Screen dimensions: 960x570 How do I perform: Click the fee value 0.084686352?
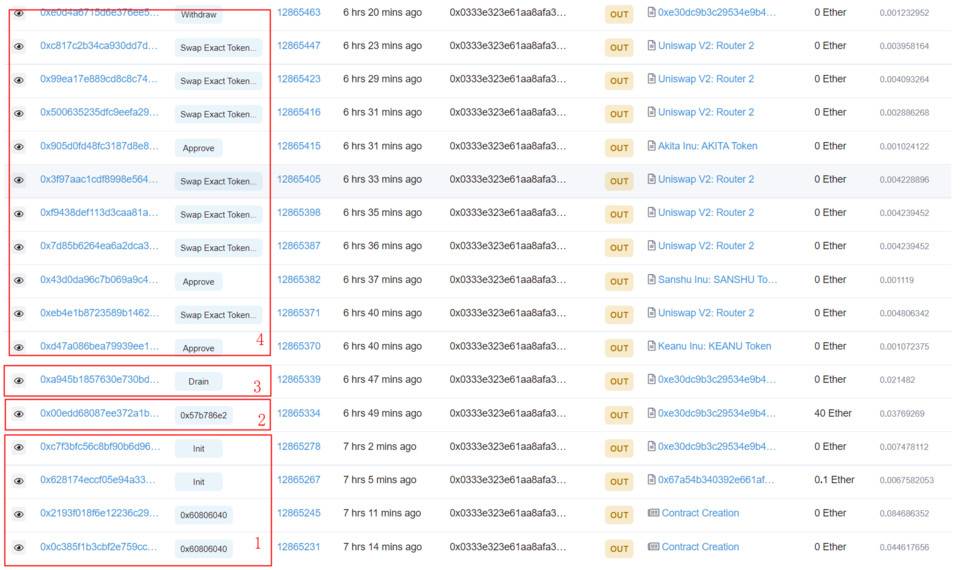click(x=904, y=514)
